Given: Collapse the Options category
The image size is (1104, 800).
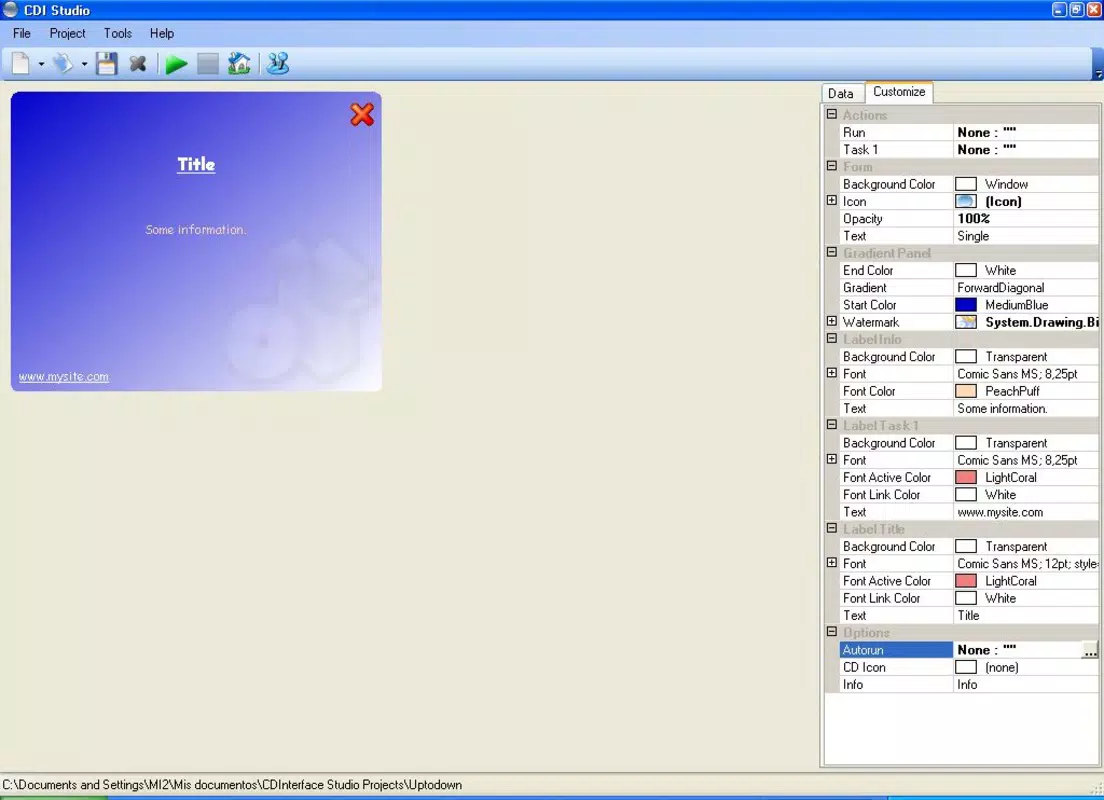Looking at the screenshot, I should [832, 632].
